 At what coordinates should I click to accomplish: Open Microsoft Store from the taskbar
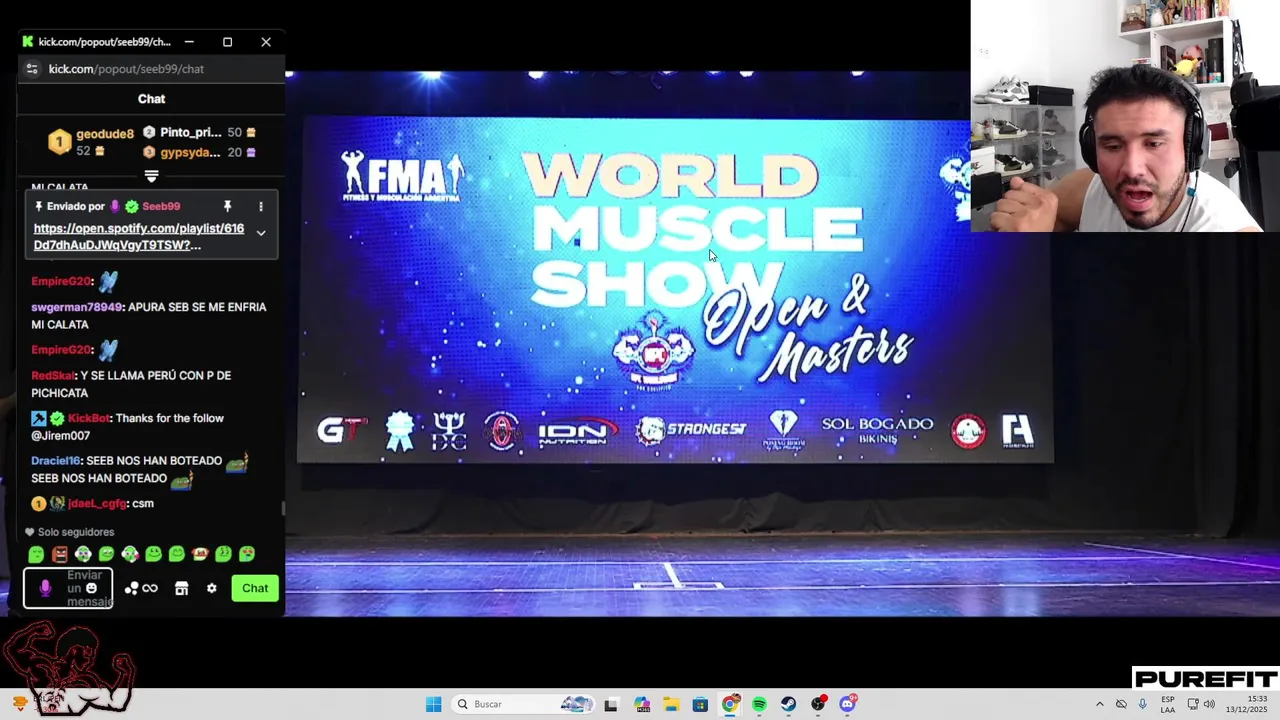tap(700, 704)
